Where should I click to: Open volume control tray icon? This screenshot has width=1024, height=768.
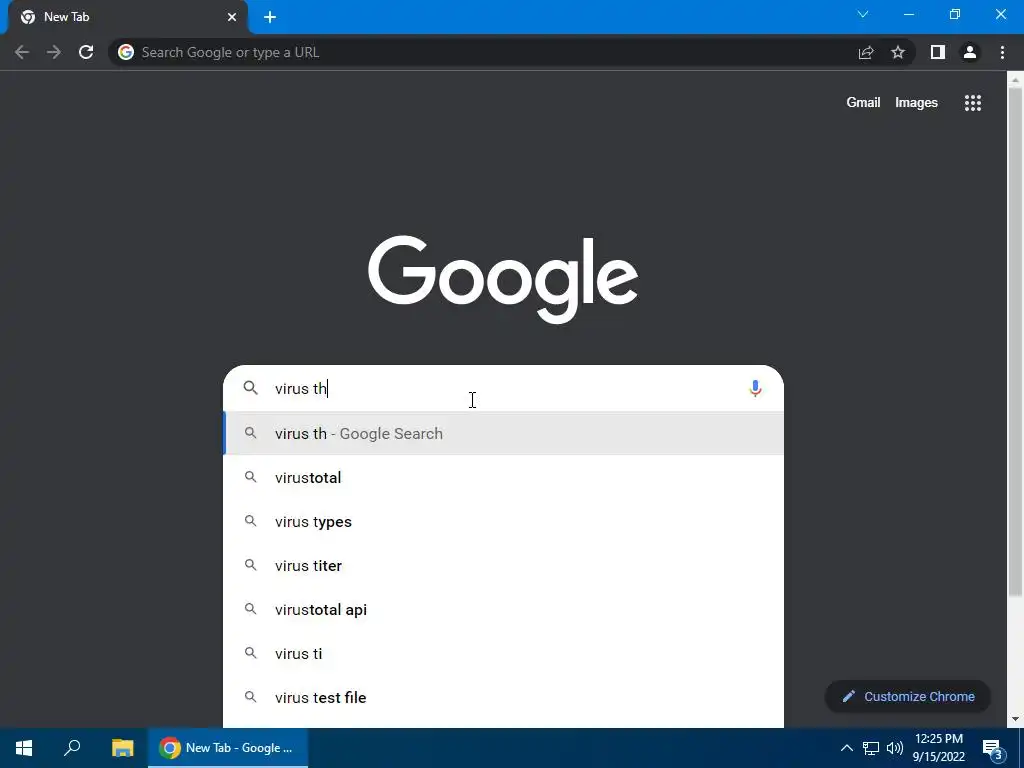pyautogui.click(x=895, y=748)
